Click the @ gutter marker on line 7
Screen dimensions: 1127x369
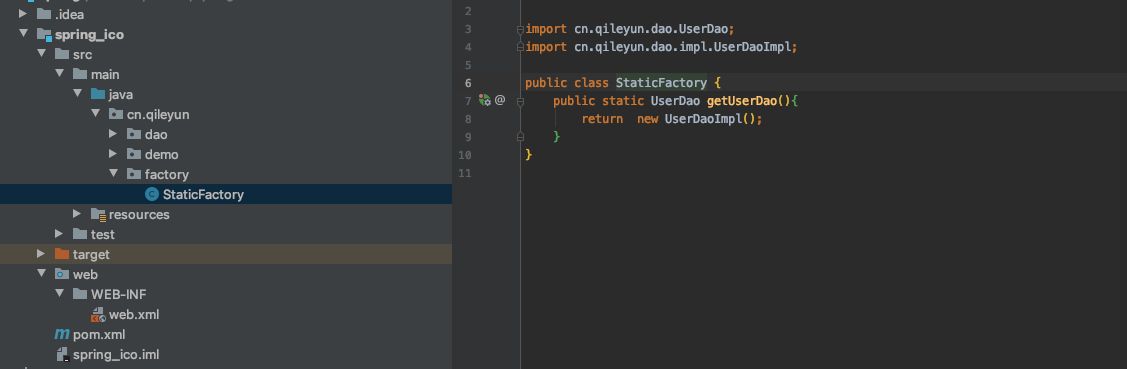pyautogui.click(x=500, y=100)
